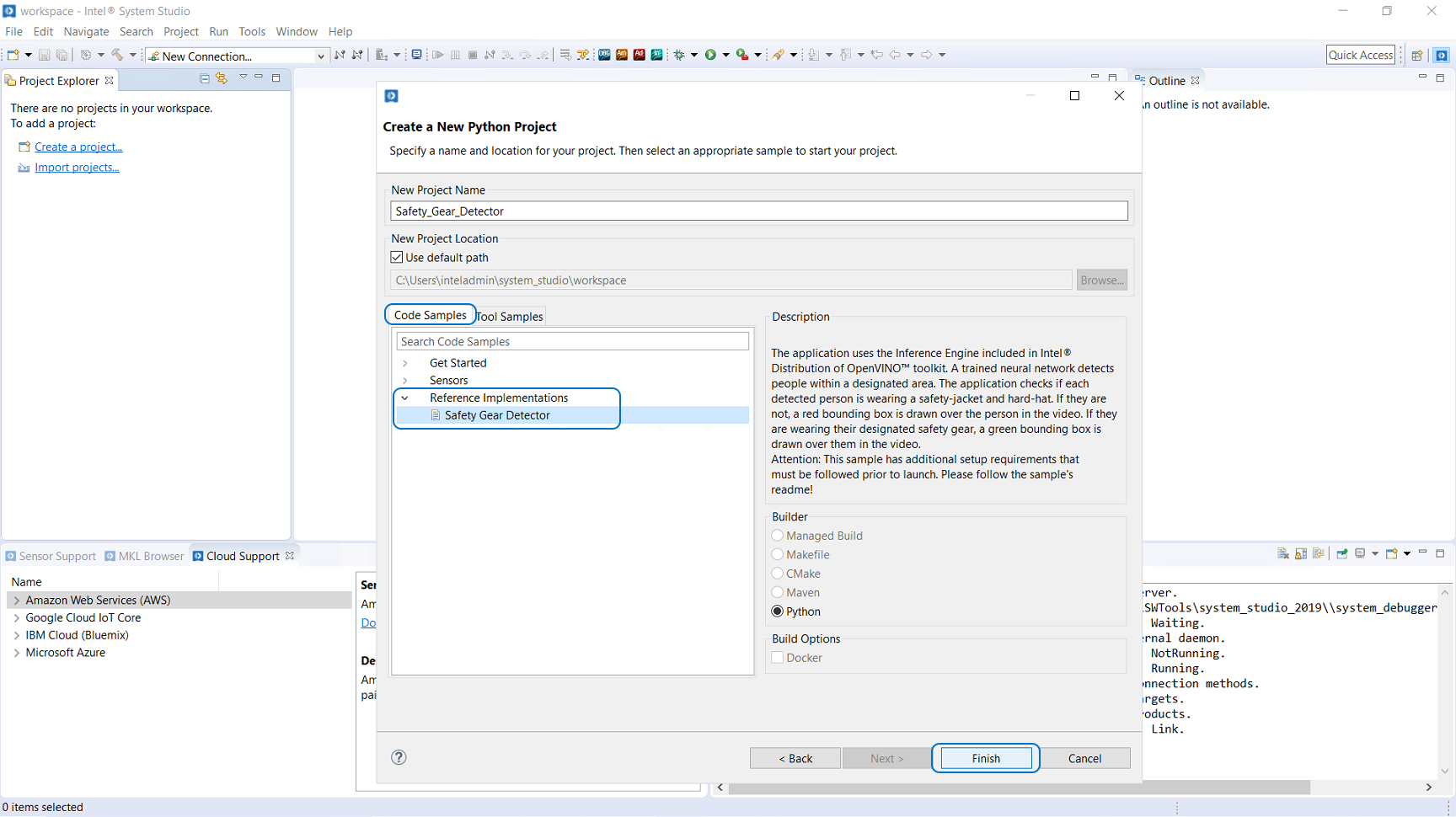This screenshot has height=817, width=1456.
Task: Toggle the Docker build option checkbox
Action: point(778,658)
